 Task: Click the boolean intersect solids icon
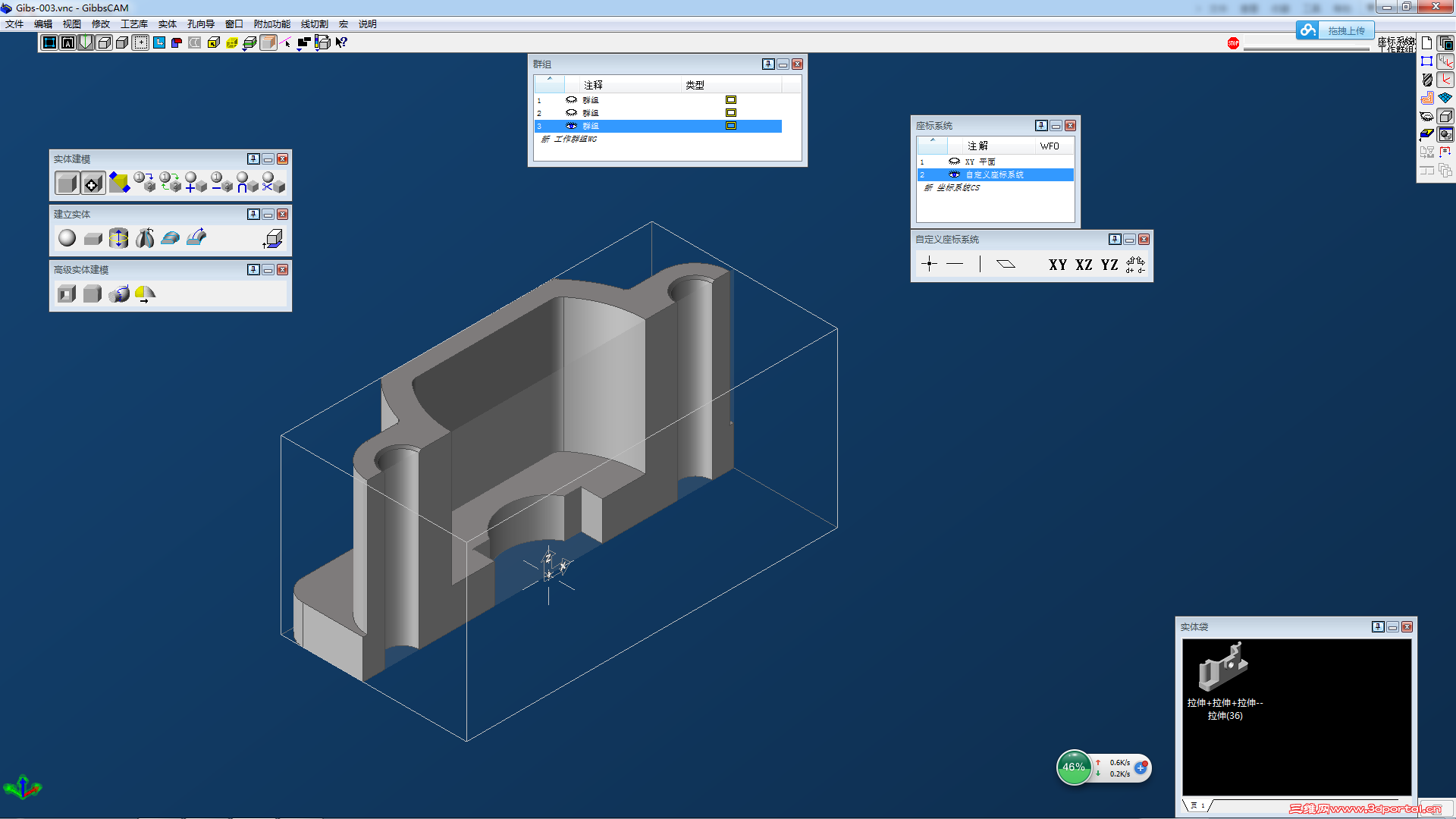(x=247, y=183)
